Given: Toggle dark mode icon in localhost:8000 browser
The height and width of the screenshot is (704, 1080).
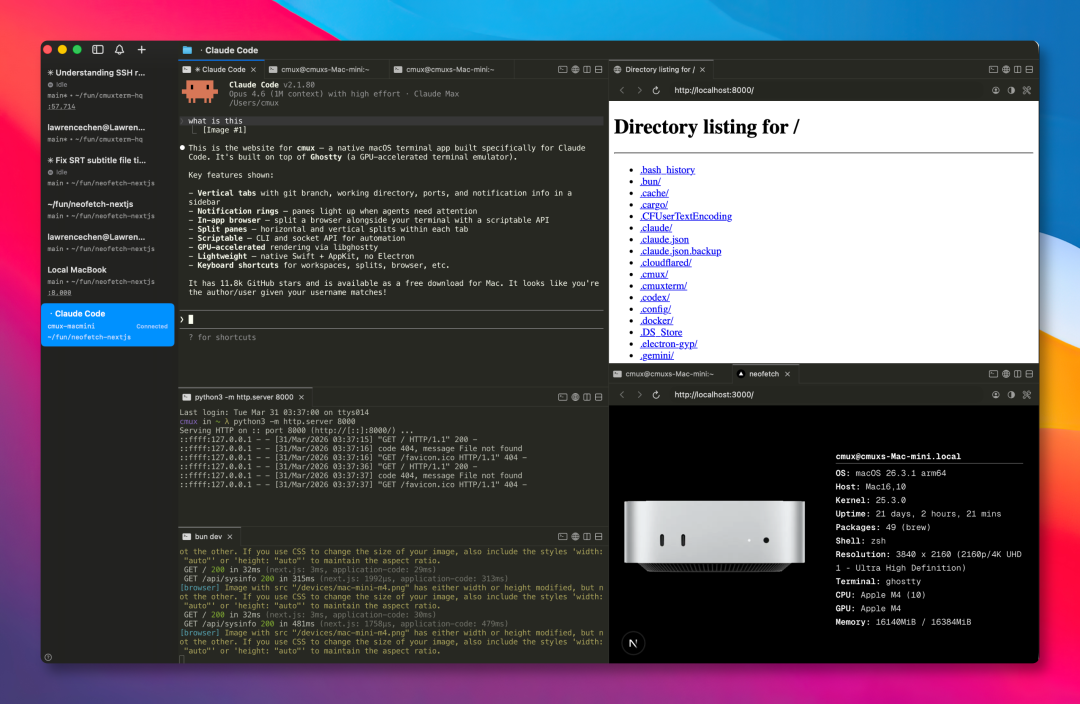Looking at the screenshot, I should 1011,90.
